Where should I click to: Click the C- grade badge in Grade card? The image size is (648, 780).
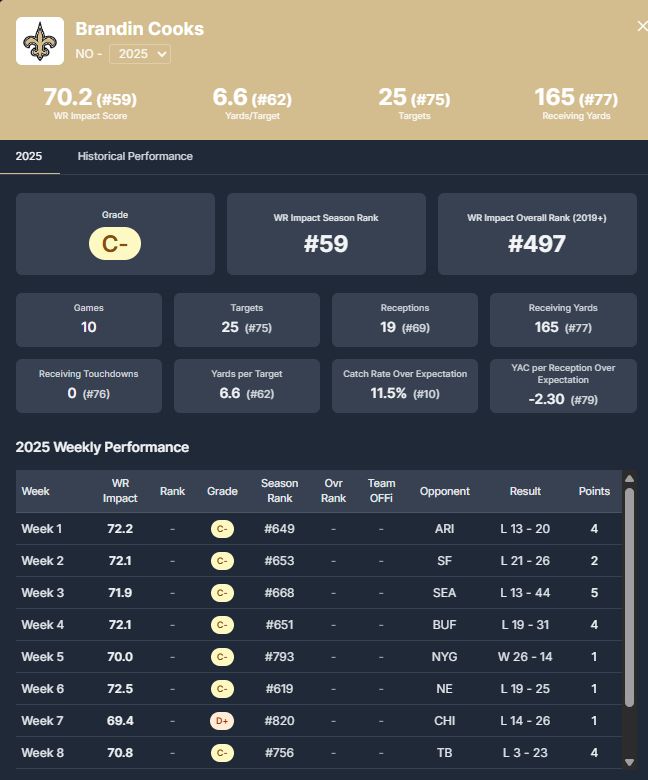(x=115, y=244)
